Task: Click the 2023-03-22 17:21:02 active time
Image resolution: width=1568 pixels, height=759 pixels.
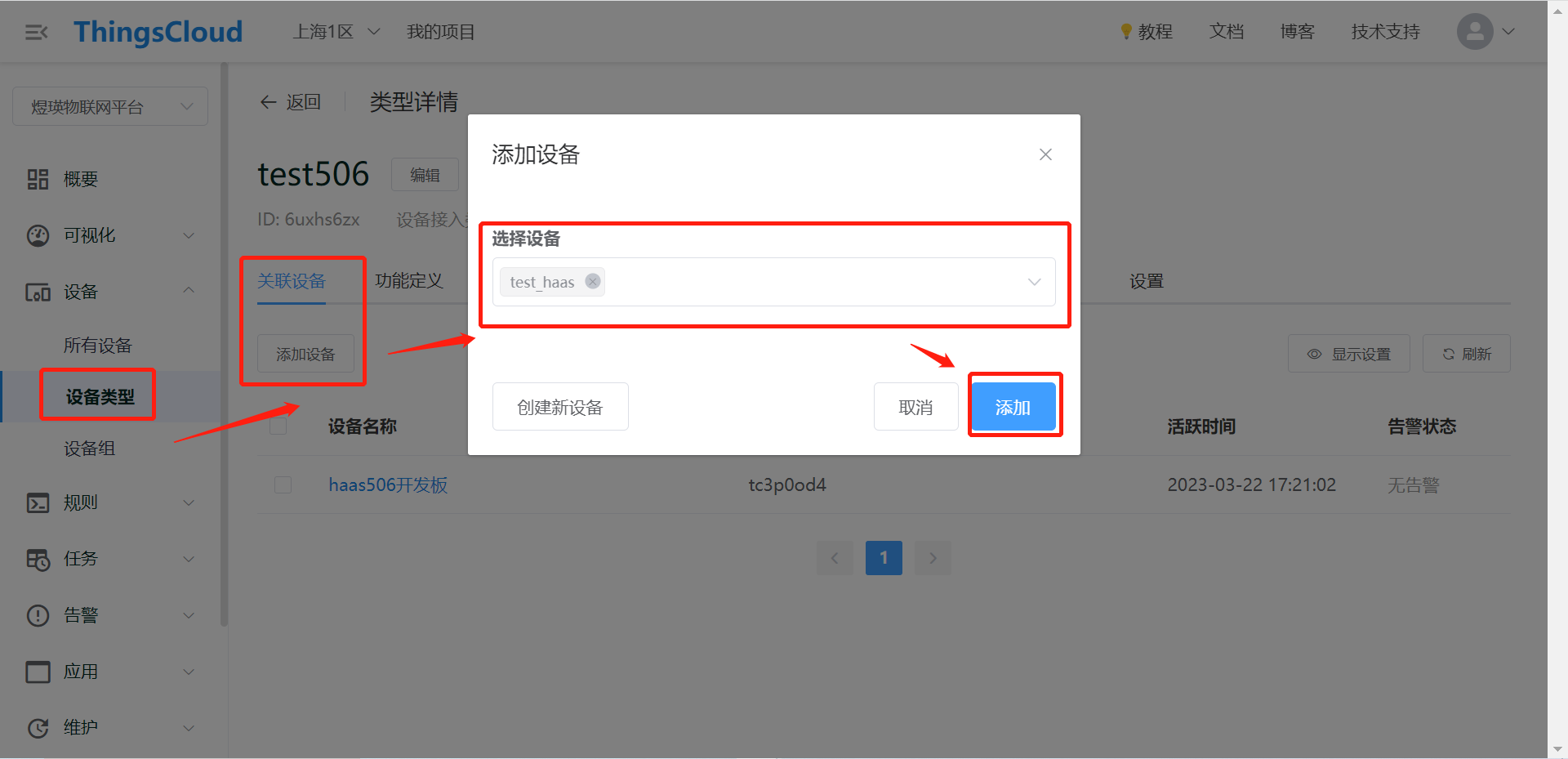Action: click(1251, 484)
